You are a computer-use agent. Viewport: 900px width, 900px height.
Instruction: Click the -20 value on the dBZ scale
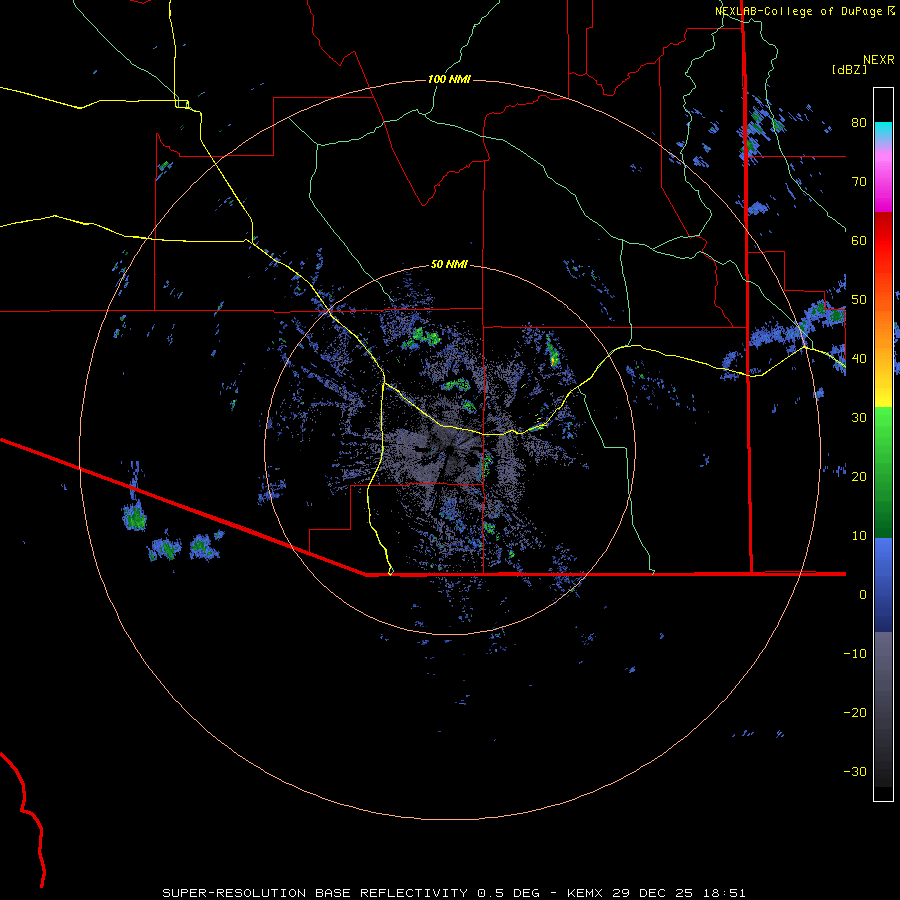(855, 713)
